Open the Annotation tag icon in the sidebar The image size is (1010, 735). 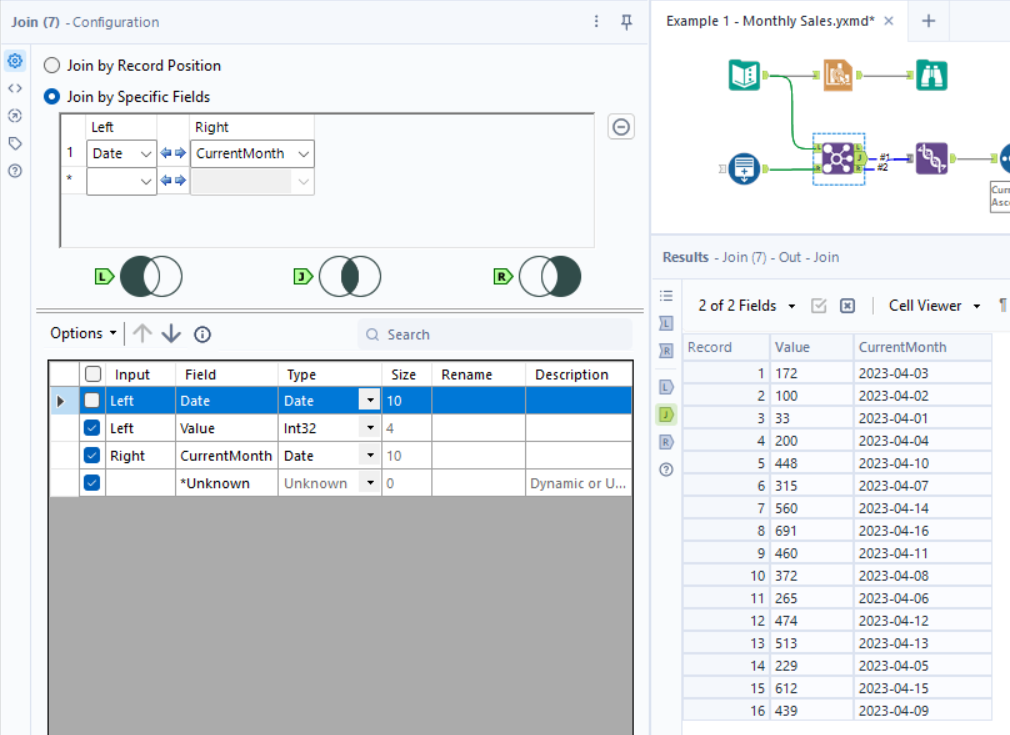[14, 144]
